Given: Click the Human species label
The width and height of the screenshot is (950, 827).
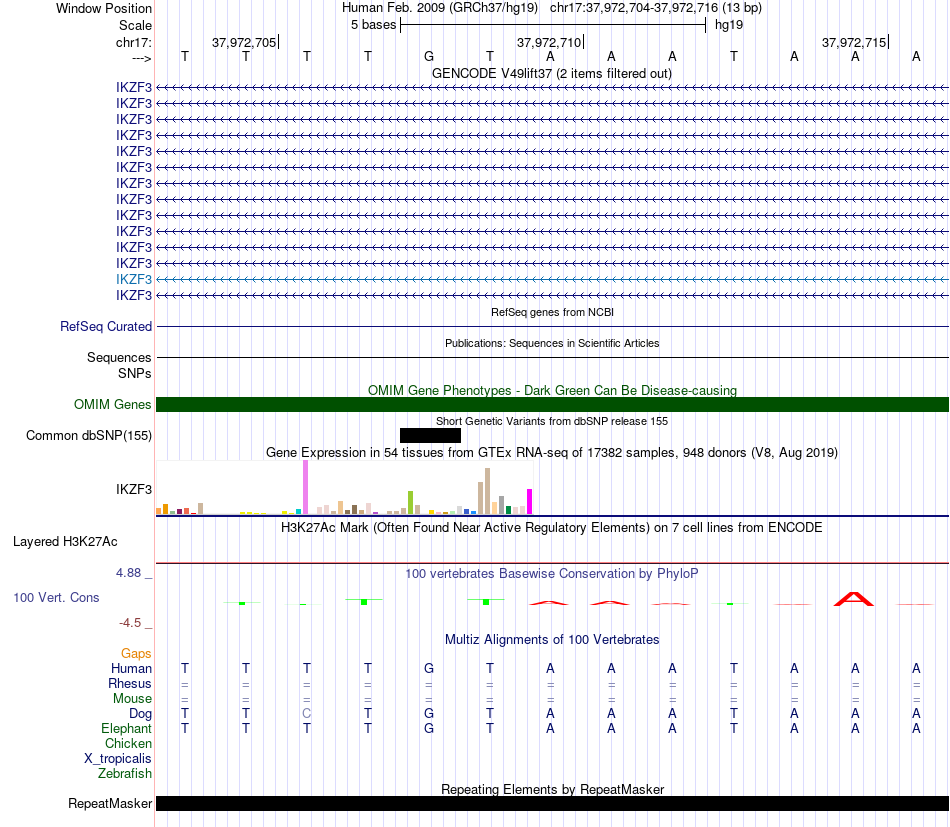Looking at the screenshot, I should [131, 668].
